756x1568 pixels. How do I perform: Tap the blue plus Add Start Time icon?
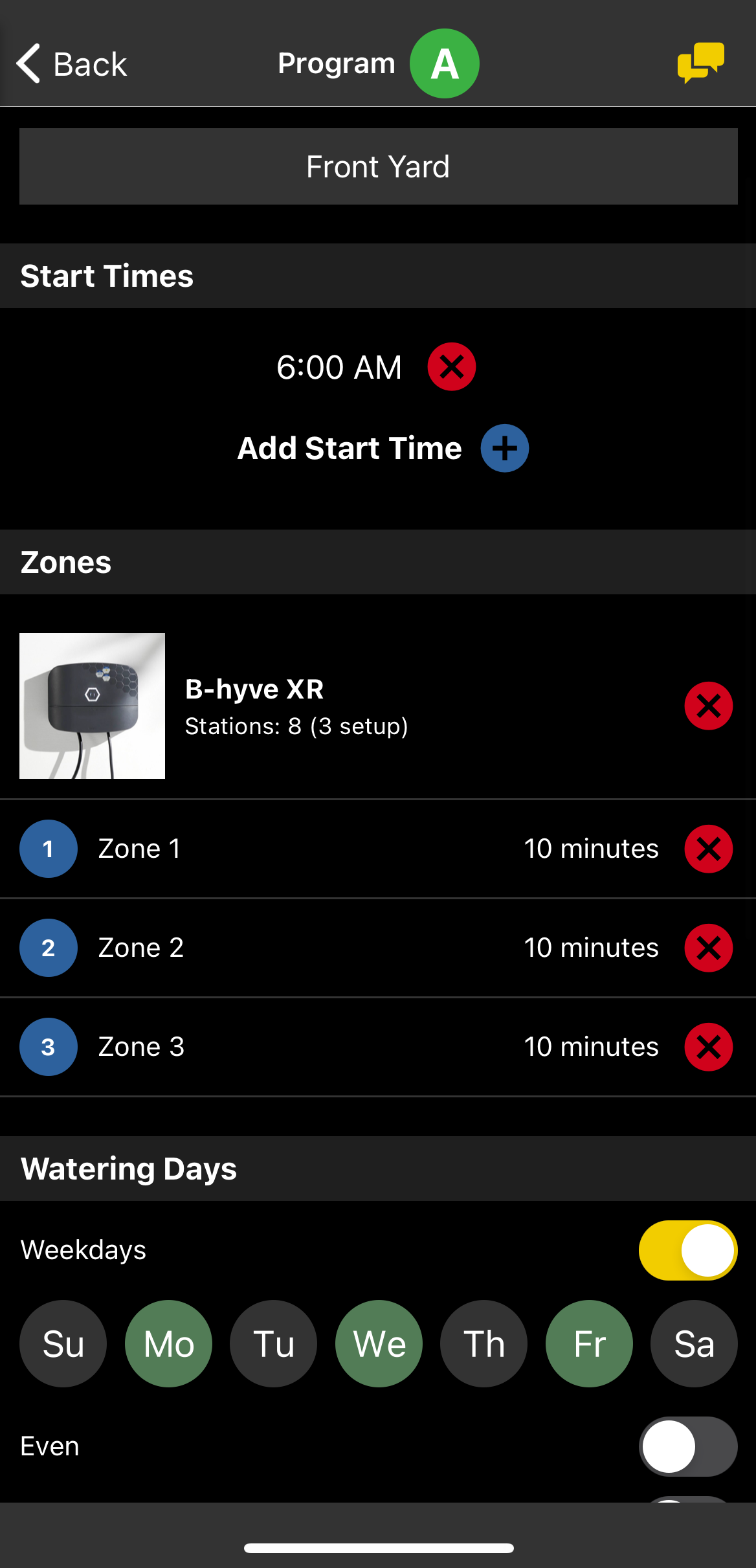pyautogui.click(x=505, y=448)
